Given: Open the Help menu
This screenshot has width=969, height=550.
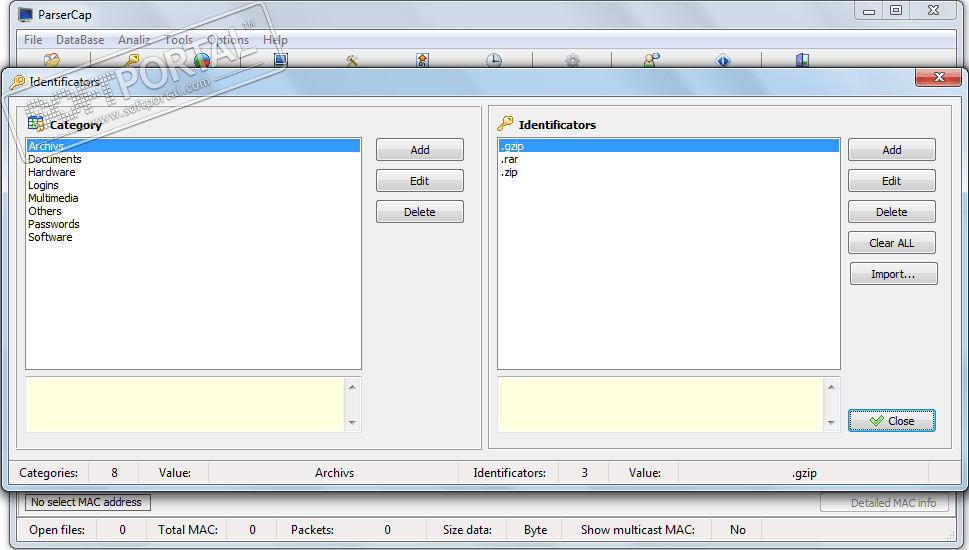Looking at the screenshot, I should (x=275, y=40).
